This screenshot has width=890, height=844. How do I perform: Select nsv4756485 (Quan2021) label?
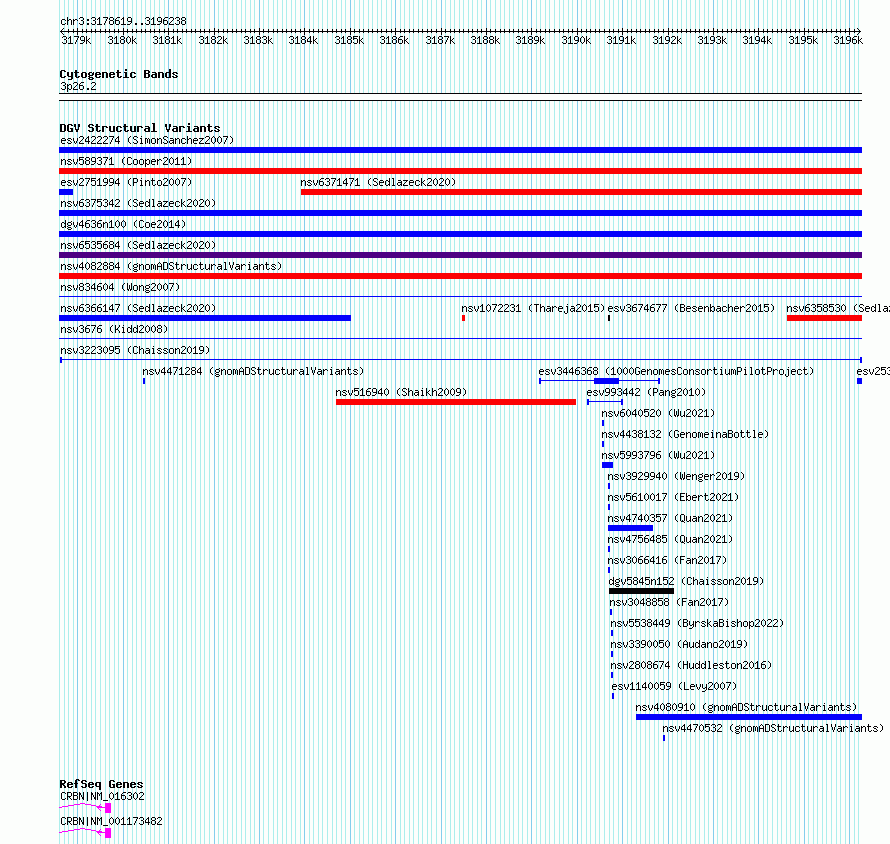pos(670,539)
